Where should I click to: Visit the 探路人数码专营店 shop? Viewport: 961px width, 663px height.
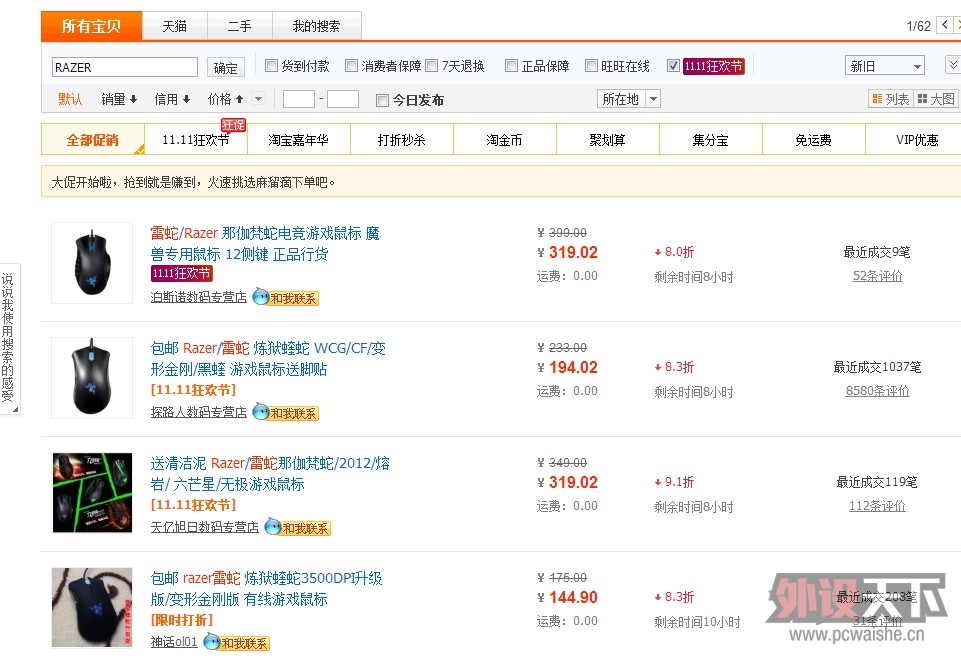(199, 412)
